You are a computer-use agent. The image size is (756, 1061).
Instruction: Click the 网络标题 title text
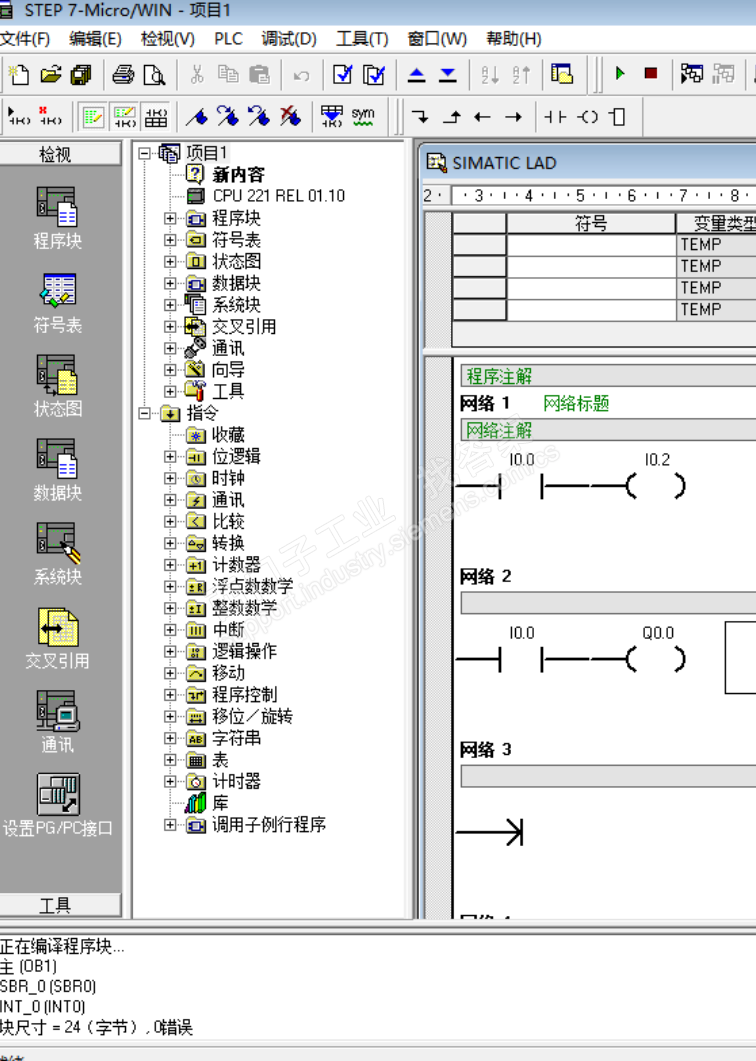coord(576,403)
